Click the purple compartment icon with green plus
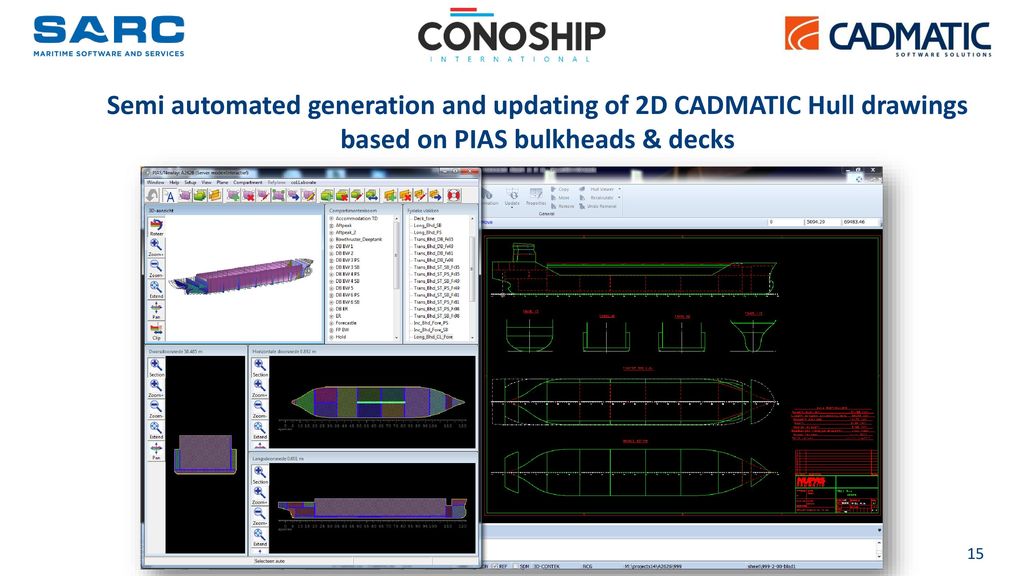The height and width of the screenshot is (576, 1024). click(232, 195)
